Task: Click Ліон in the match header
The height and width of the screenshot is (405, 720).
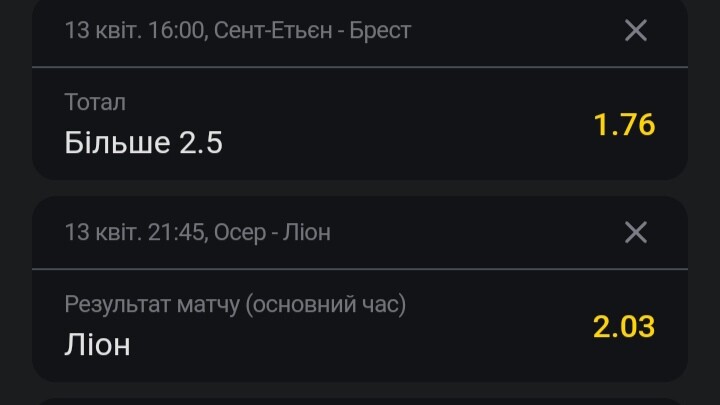Action: click(306, 232)
